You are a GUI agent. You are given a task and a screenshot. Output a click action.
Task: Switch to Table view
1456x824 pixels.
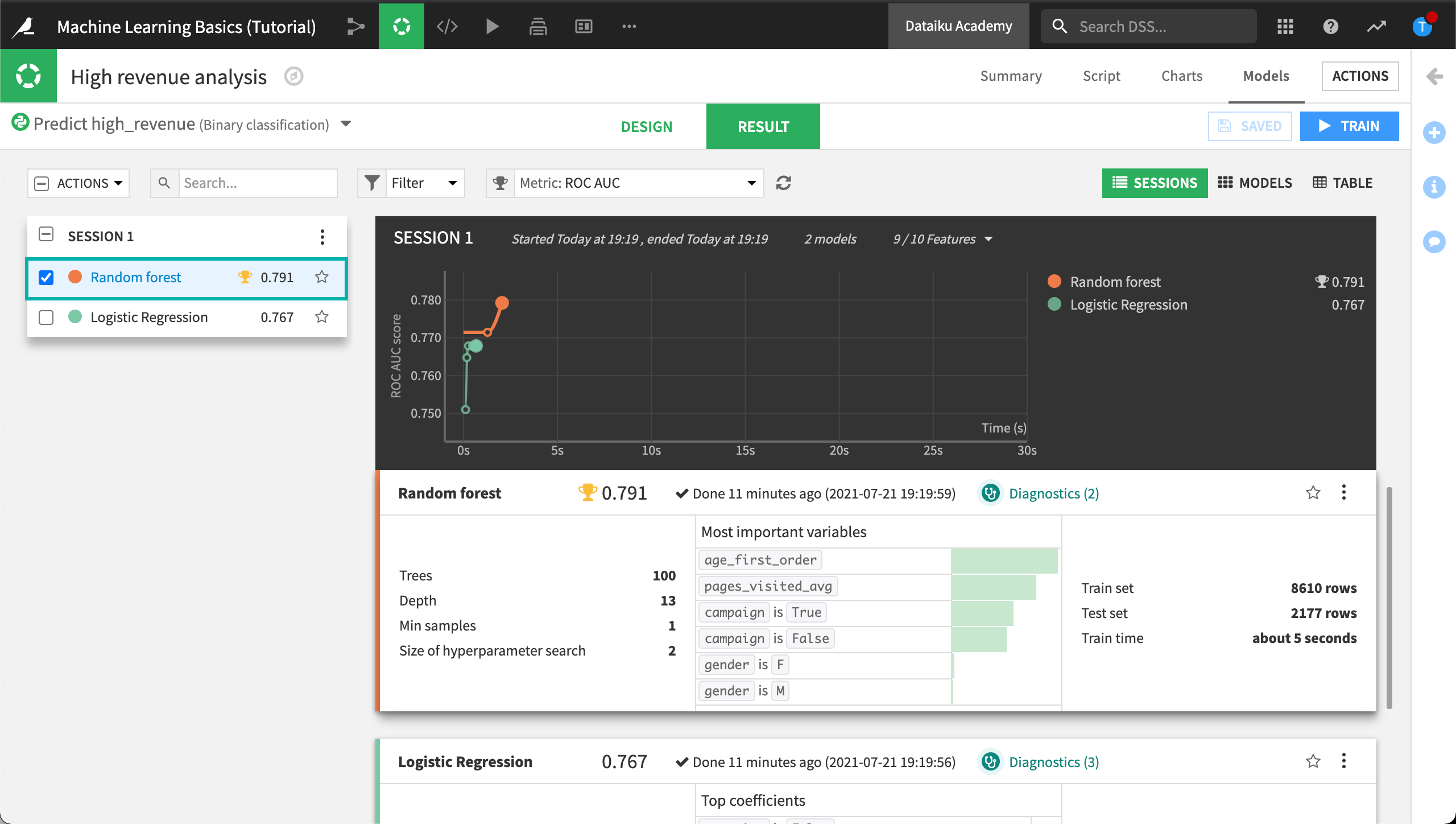(x=1342, y=183)
